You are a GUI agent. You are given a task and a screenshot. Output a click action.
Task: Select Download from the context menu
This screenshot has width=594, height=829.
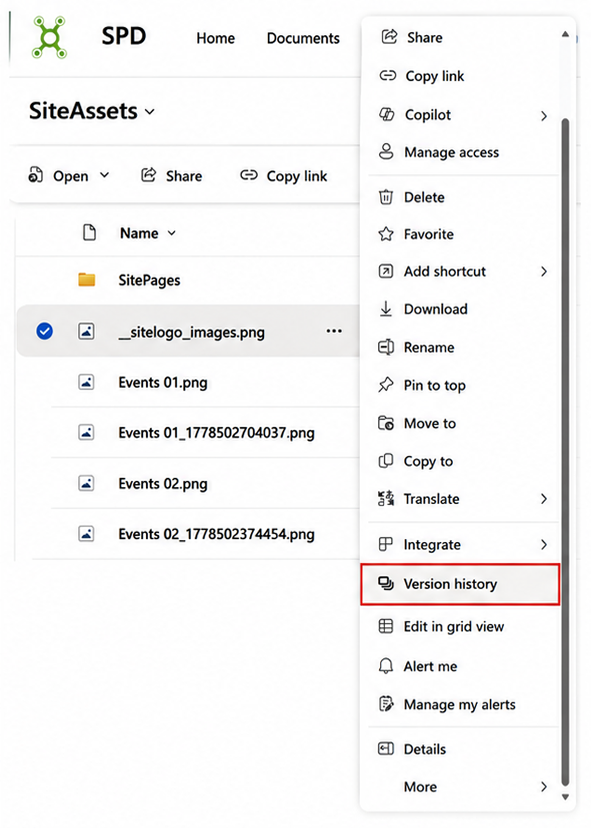(460, 309)
